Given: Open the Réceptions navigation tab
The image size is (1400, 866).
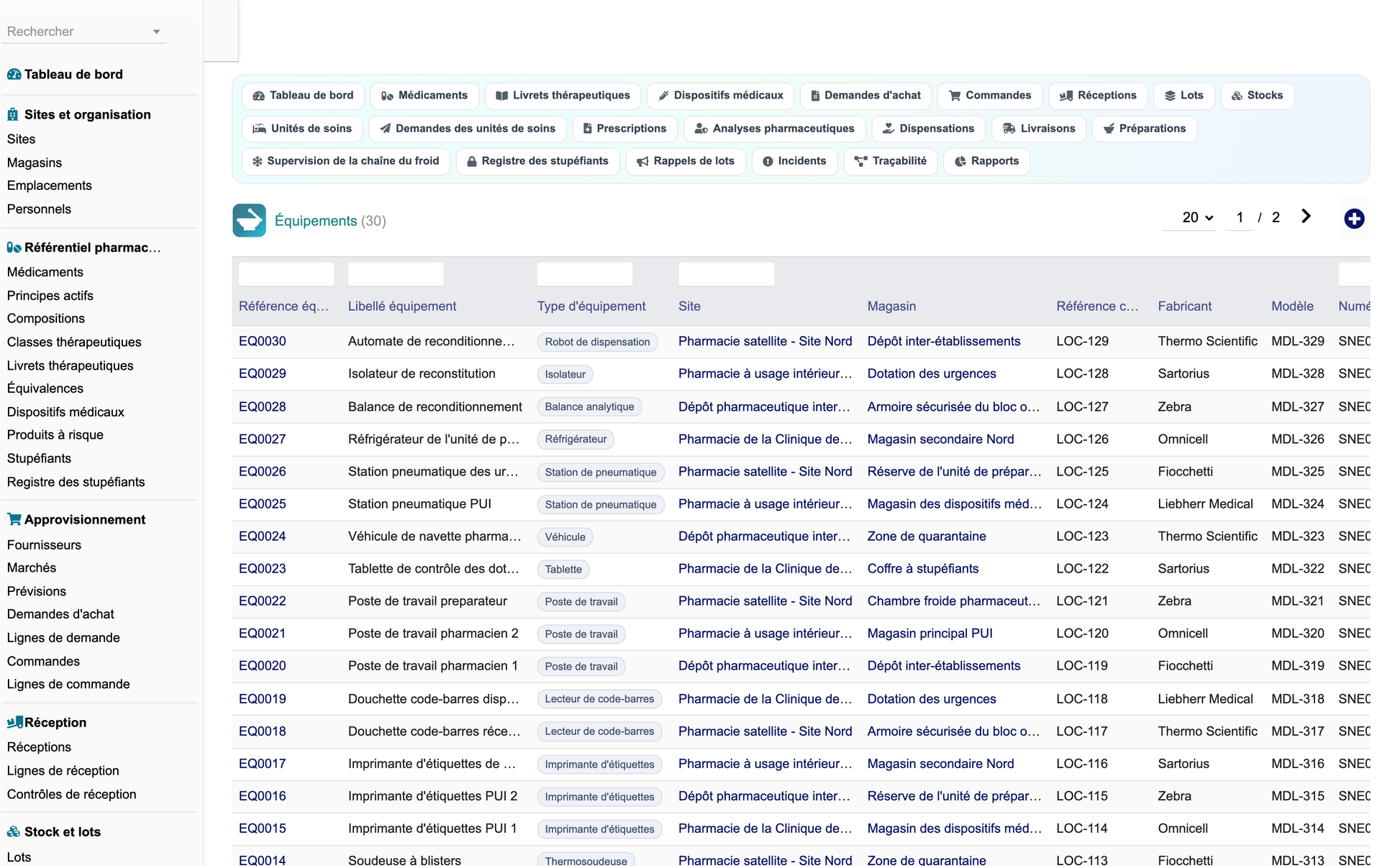Looking at the screenshot, I should [x=1098, y=96].
